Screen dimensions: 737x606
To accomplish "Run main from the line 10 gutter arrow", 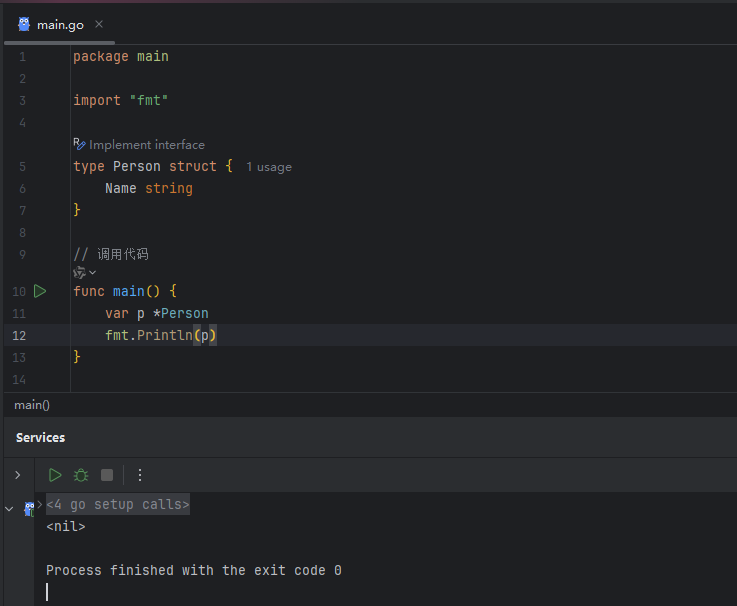I will click(40, 291).
